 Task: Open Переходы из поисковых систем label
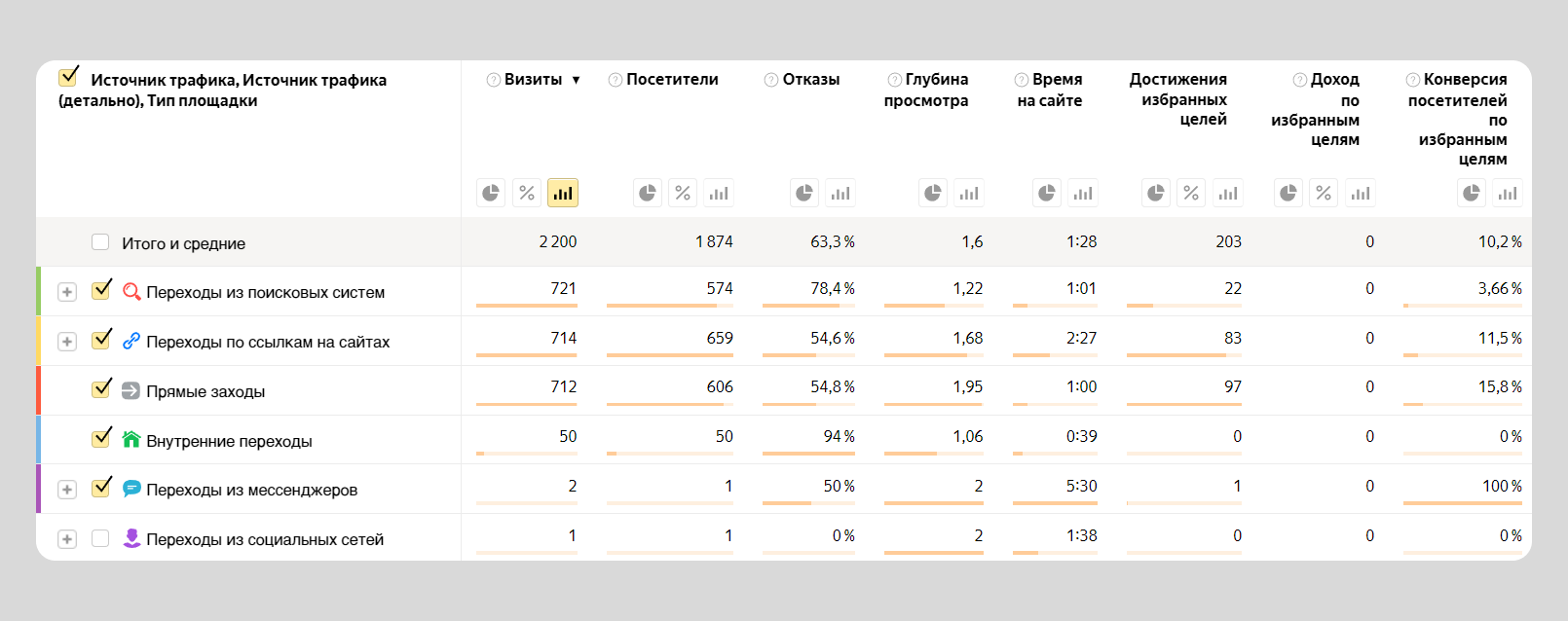click(x=265, y=292)
